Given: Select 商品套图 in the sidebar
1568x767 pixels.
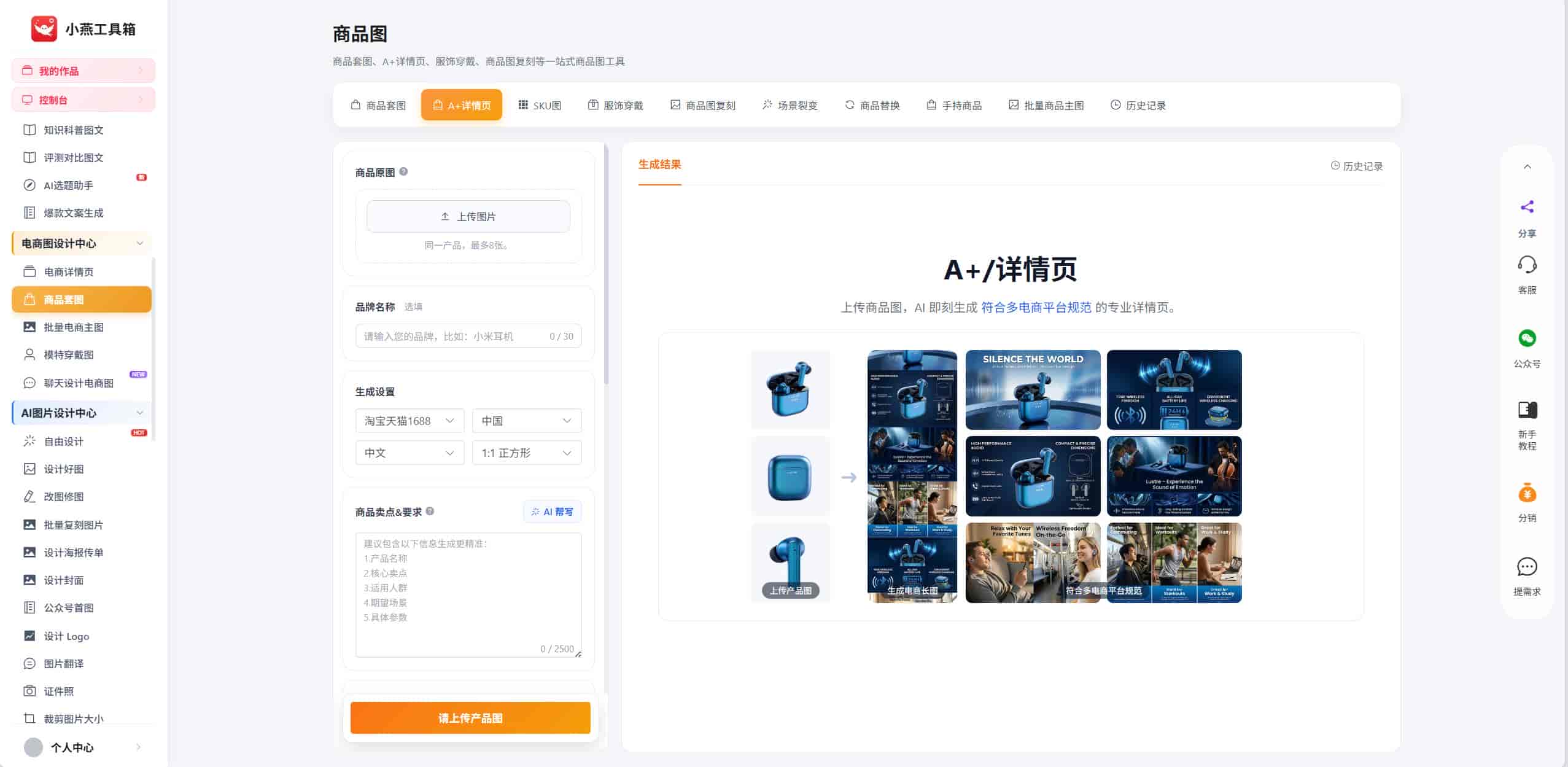Looking at the screenshot, I should (x=82, y=299).
